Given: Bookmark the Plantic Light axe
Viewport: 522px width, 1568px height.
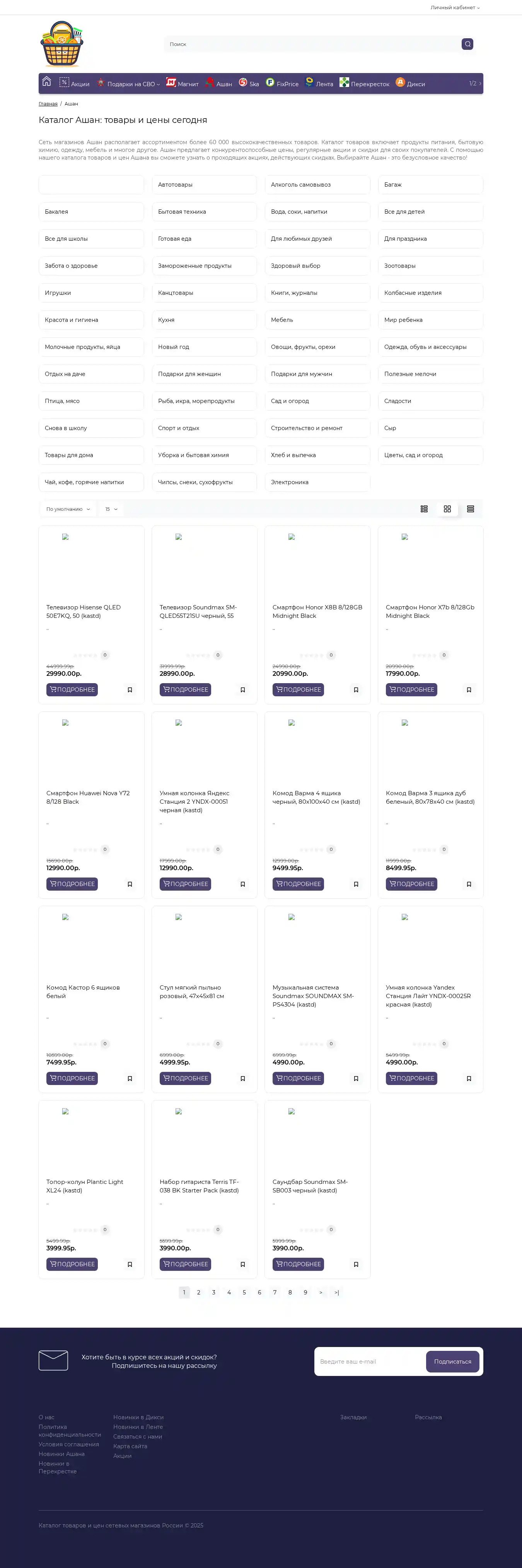Looking at the screenshot, I should (x=130, y=1264).
